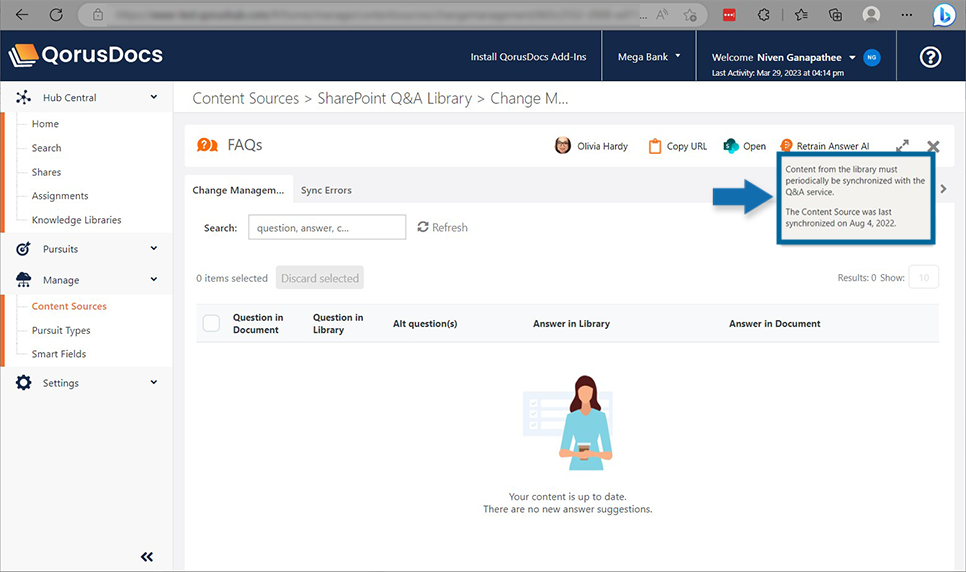The image size is (966, 572).
Task: Click the Manage cloud icon
Action: [23, 279]
